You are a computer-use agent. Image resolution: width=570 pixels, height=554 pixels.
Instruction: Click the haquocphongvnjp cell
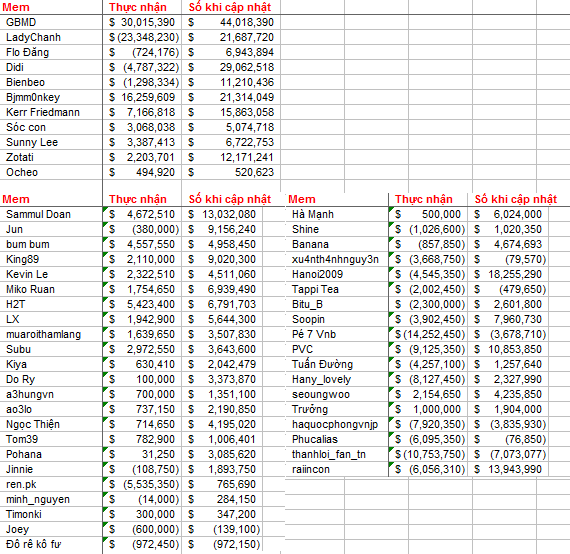point(337,424)
